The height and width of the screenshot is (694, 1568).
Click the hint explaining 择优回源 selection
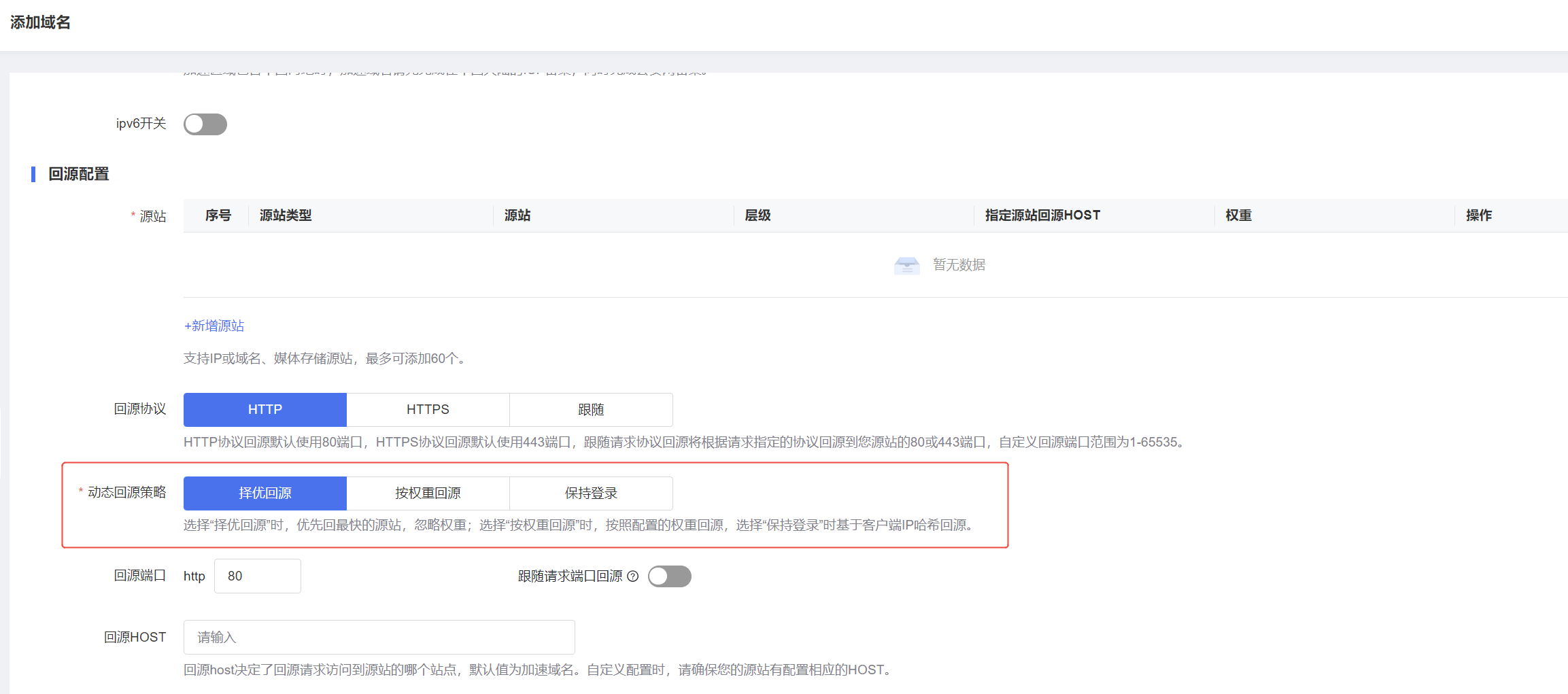[581, 525]
